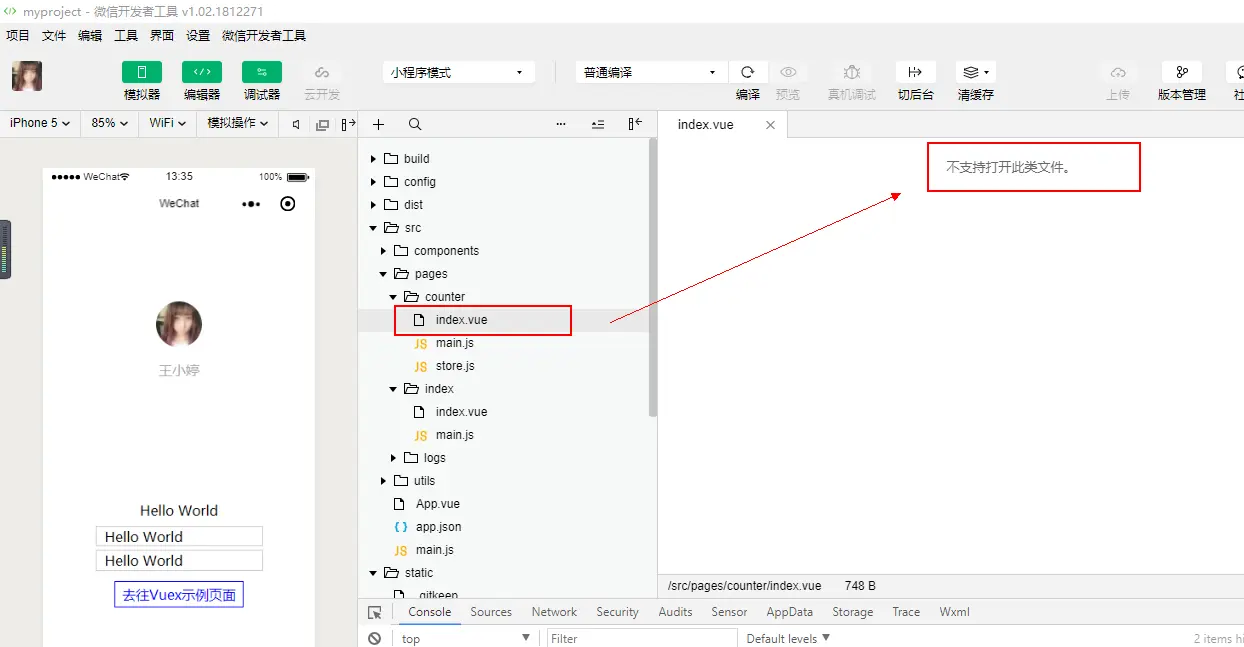
Task: Expand the build folder
Action: pyautogui.click(x=374, y=159)
